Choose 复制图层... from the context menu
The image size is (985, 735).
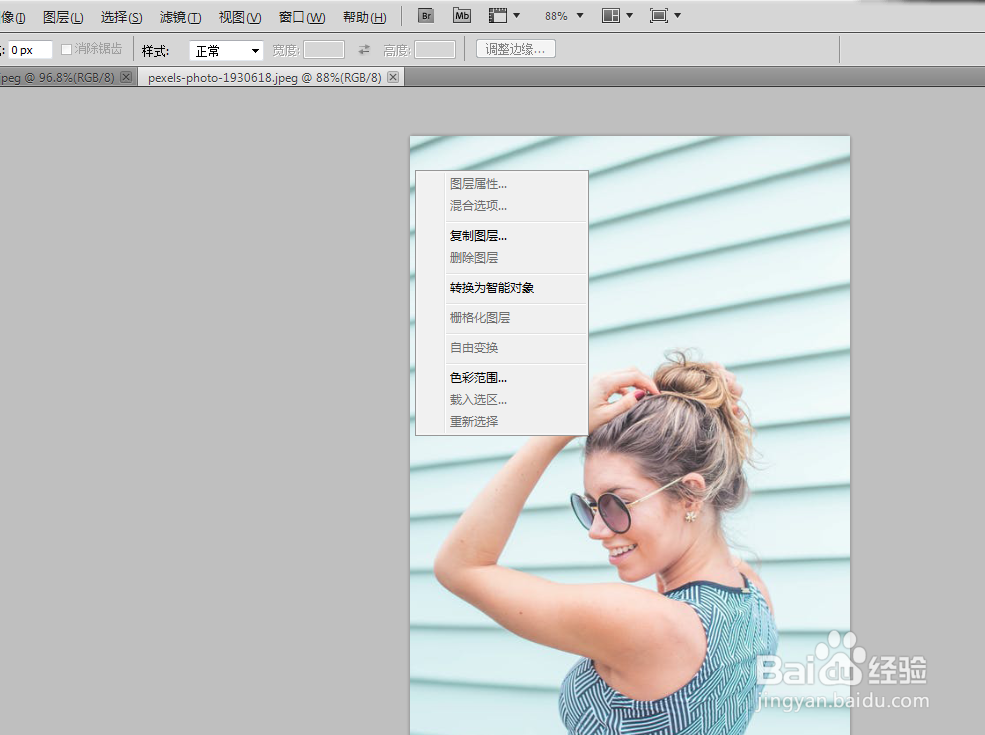(501, 236)
